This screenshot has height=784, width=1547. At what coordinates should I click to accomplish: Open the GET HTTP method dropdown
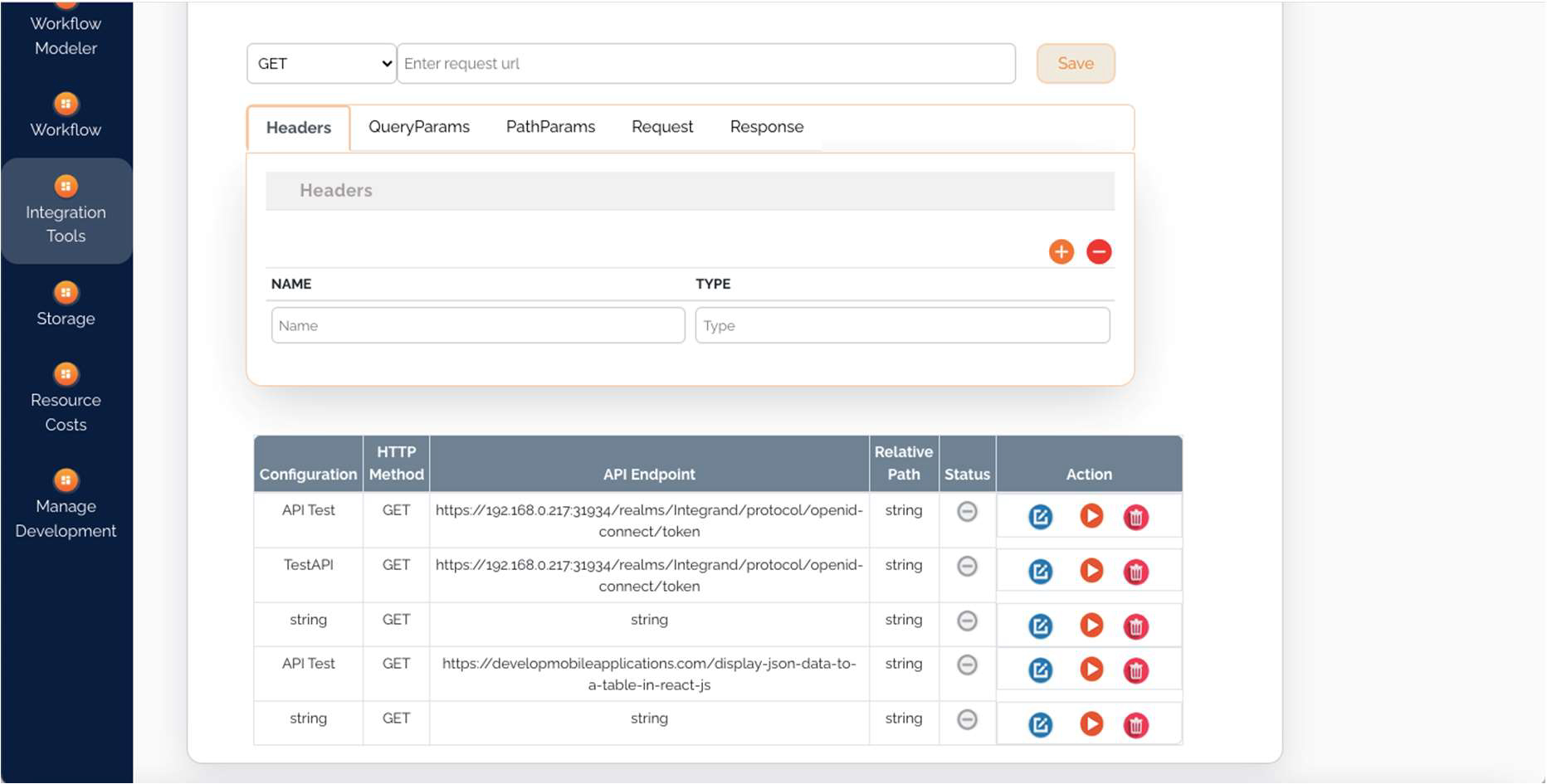coord(321,64)
